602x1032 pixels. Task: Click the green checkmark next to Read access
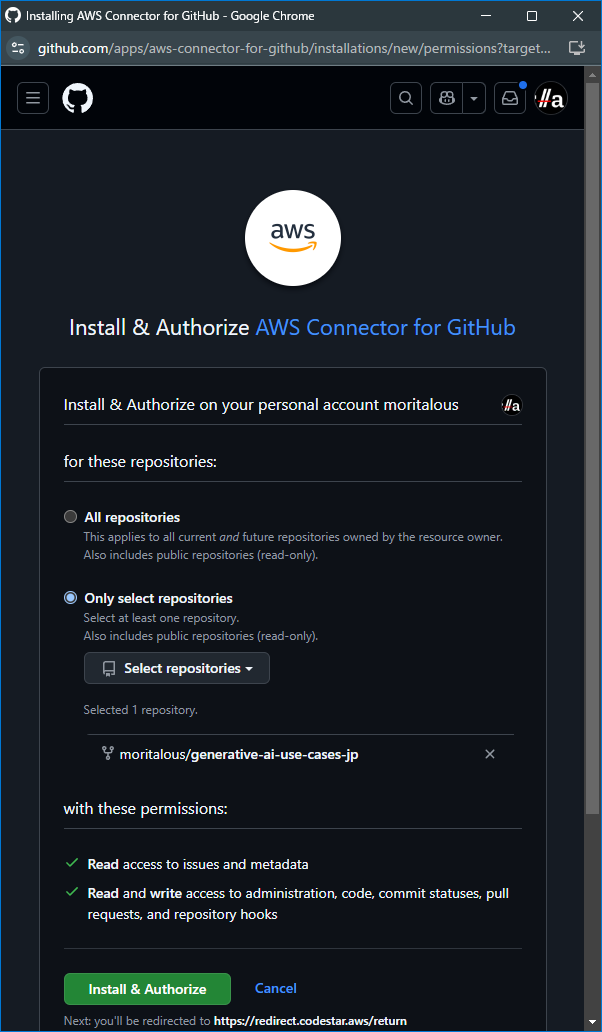tap(71, 864)
